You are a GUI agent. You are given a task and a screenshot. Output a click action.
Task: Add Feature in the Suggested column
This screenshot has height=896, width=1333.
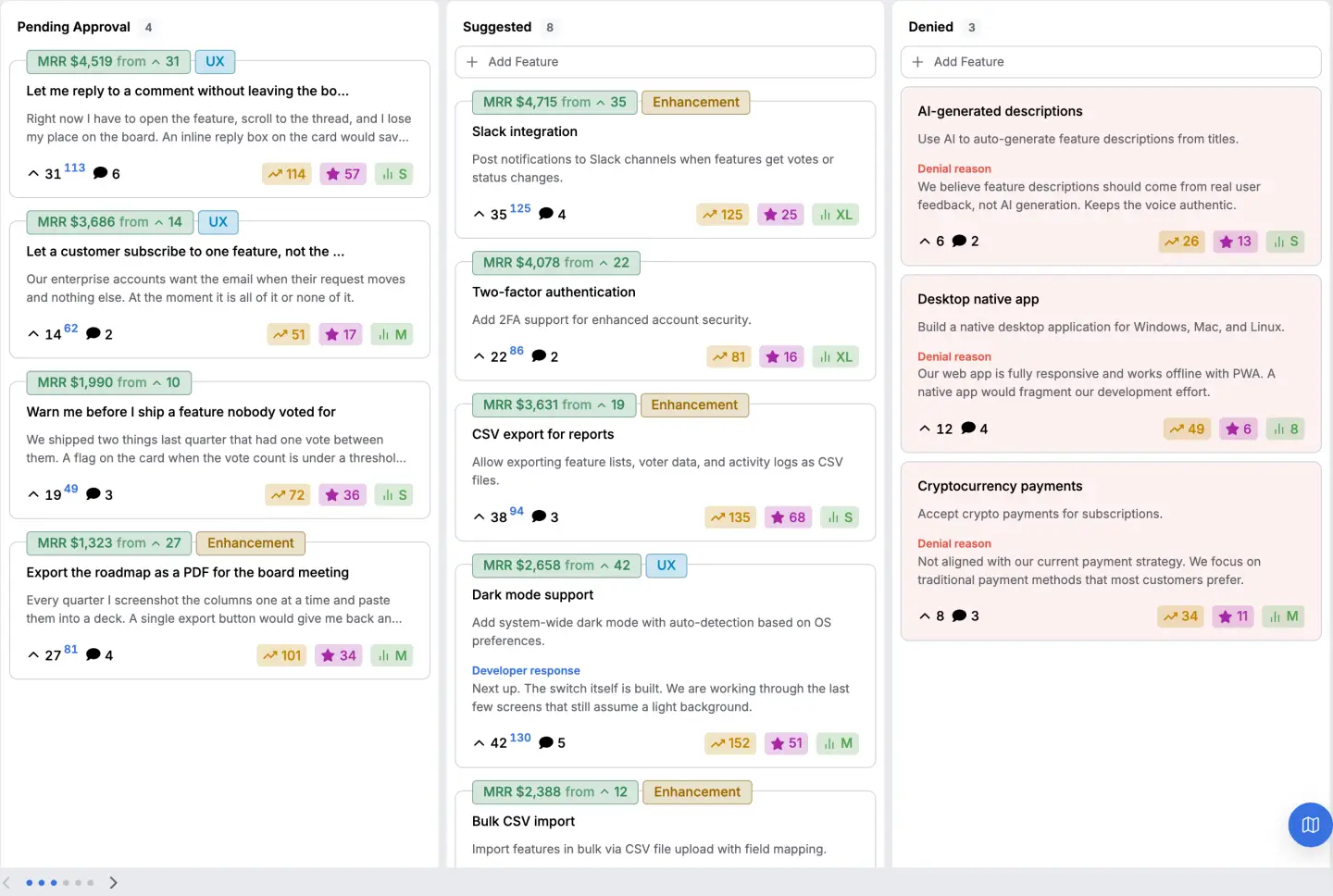[x=665, y=62]
